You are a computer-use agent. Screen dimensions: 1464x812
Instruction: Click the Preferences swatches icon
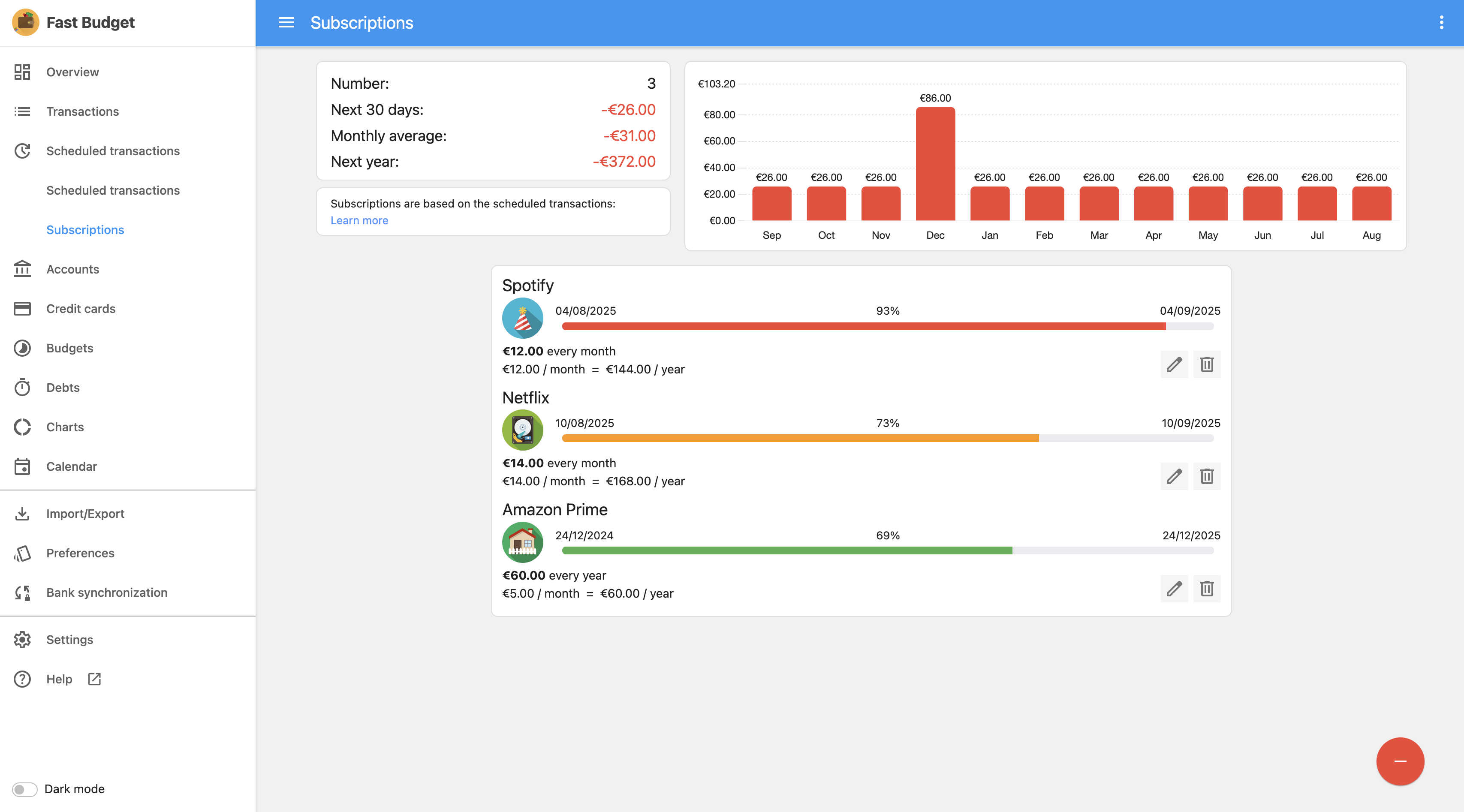22,553
